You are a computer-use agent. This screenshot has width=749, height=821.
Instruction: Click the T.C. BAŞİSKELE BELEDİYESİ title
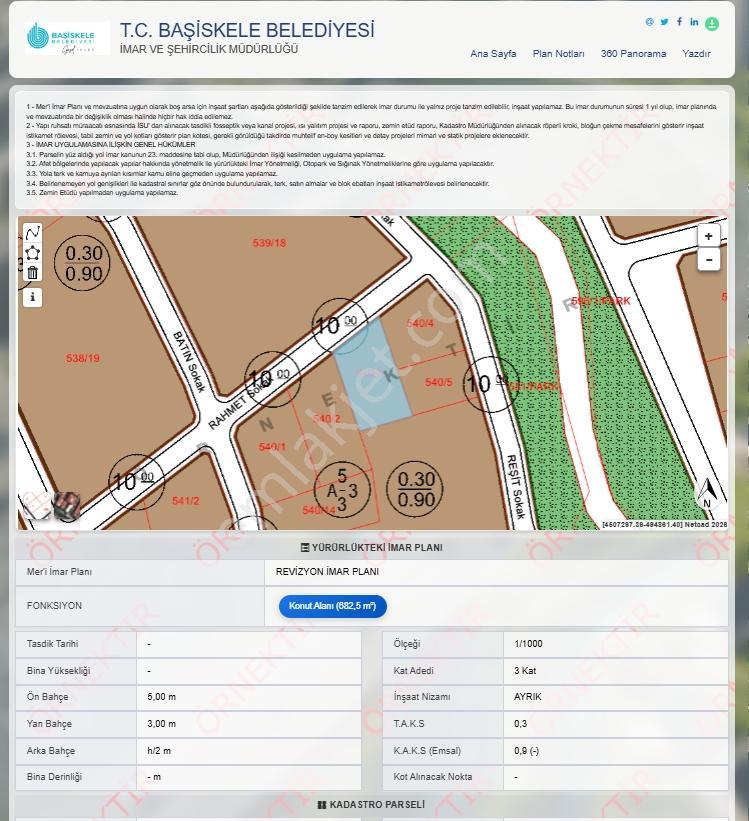pyautogui.click(x=247, y=30)
